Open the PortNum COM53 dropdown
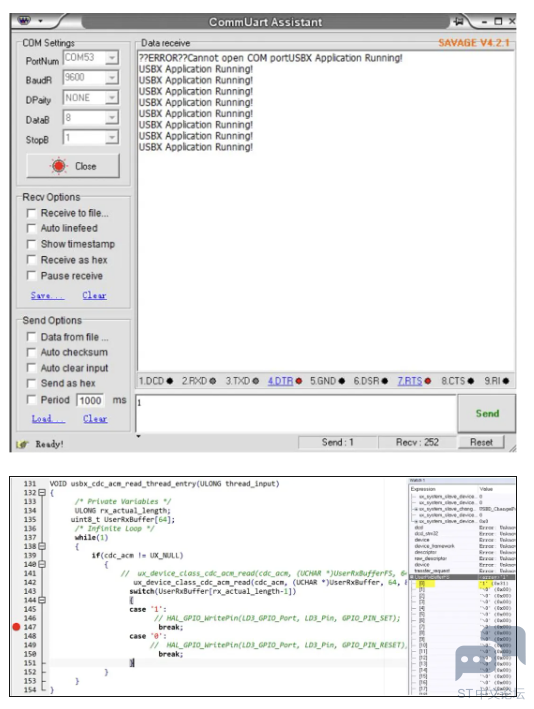Image resolution: width=534 pixels, height=709 pixels. [111, 58]
